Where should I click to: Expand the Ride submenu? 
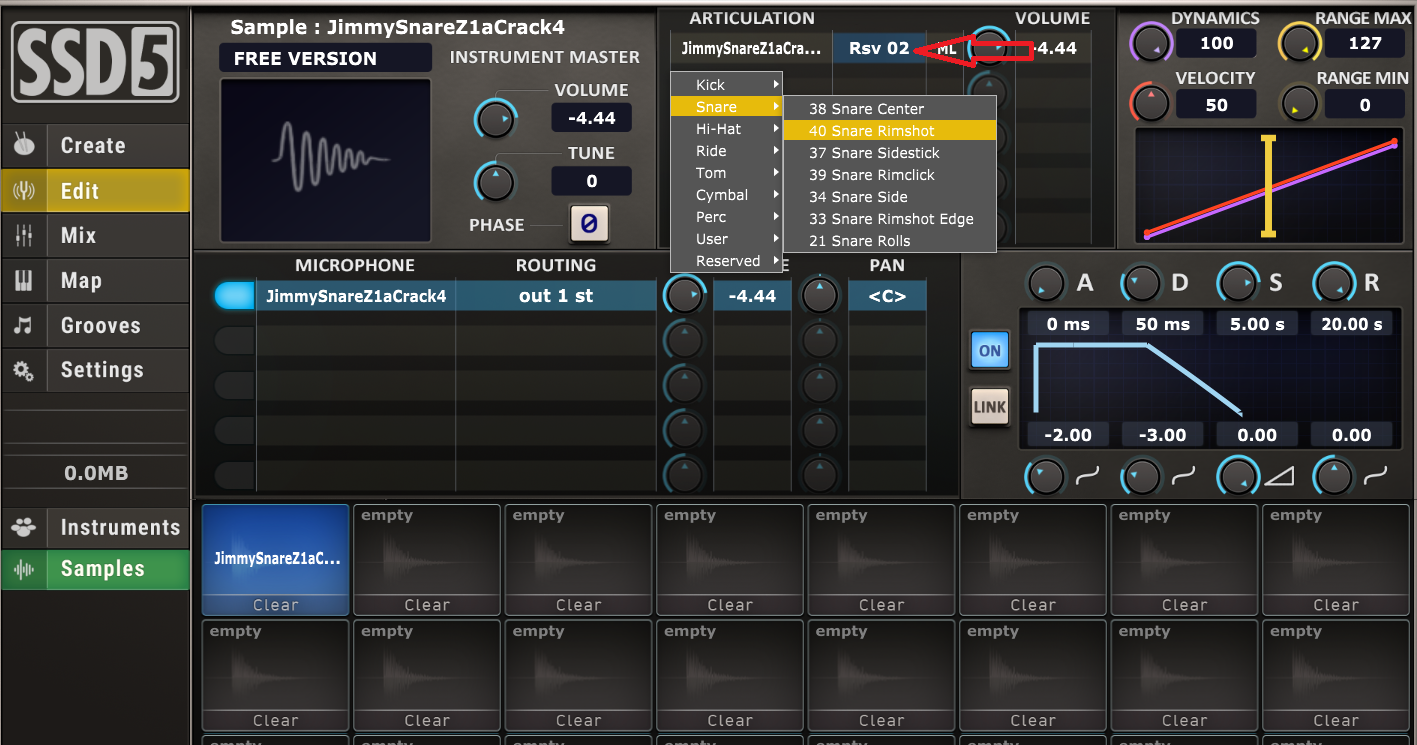[x=726, y=151]
